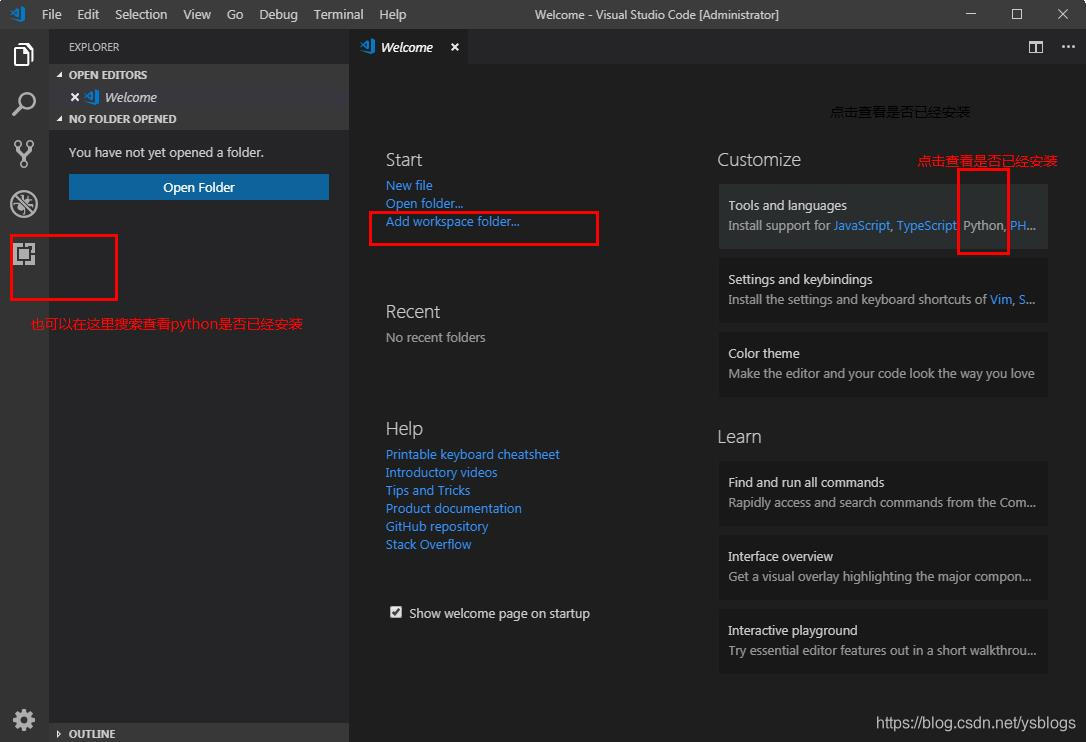The width and height of the screenshot is (1086, 742).
Task: Click the JavaScript language link
Action: click(862, 226)
